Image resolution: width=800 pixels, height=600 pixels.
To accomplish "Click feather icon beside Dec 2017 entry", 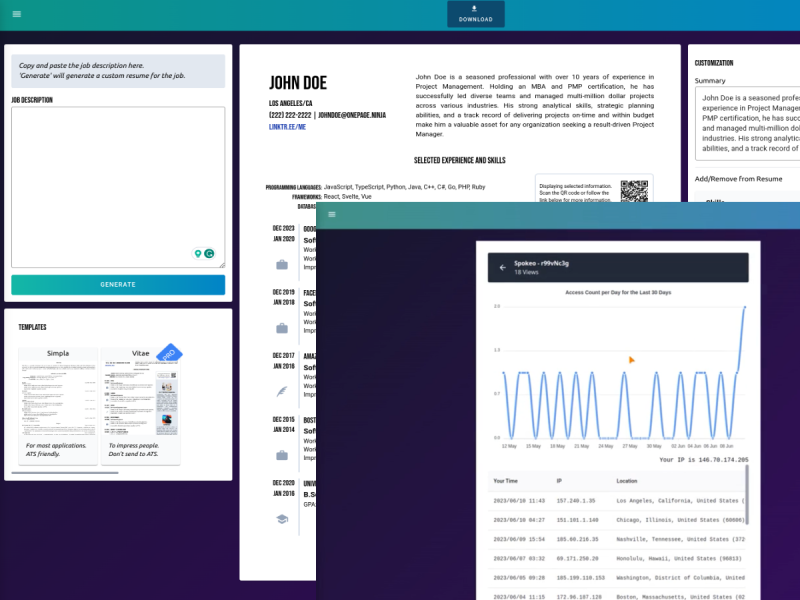I will (282, 391).
